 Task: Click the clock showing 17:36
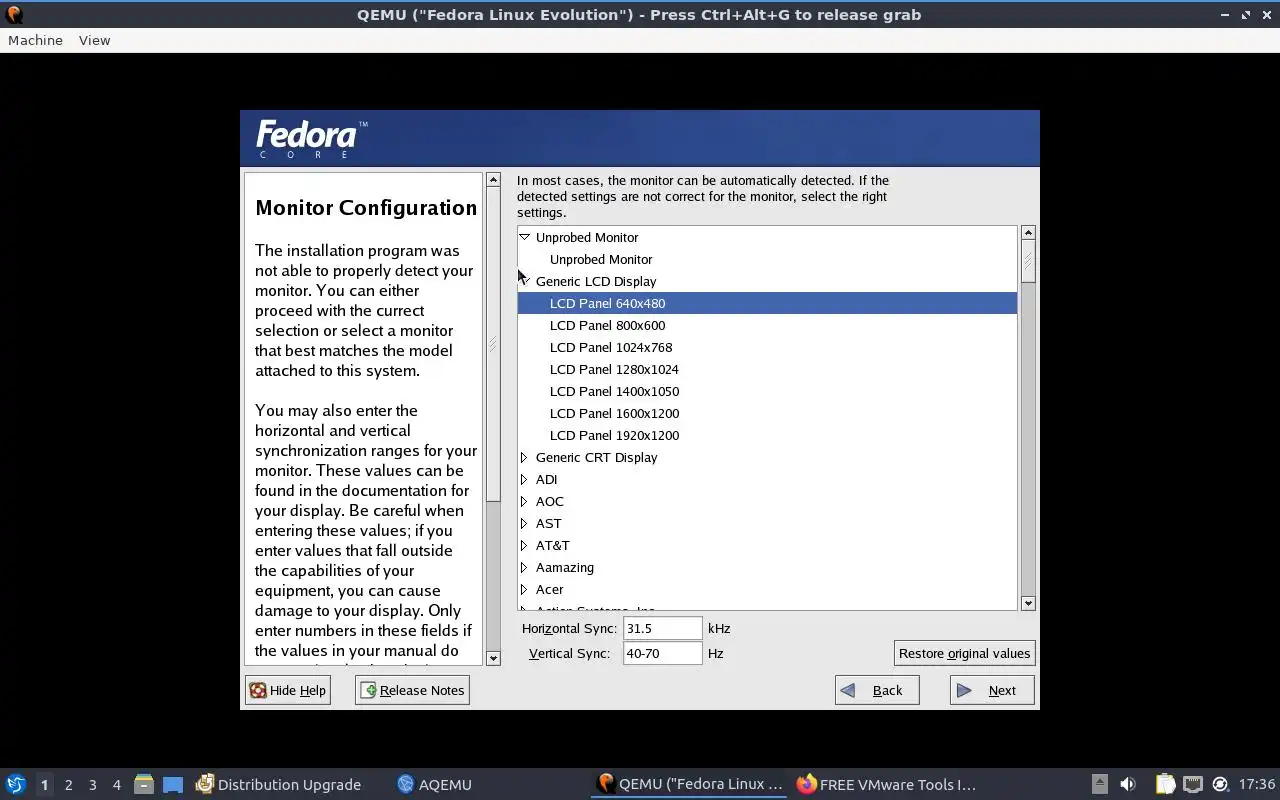pyautogui.click(x=1257, y=784)
